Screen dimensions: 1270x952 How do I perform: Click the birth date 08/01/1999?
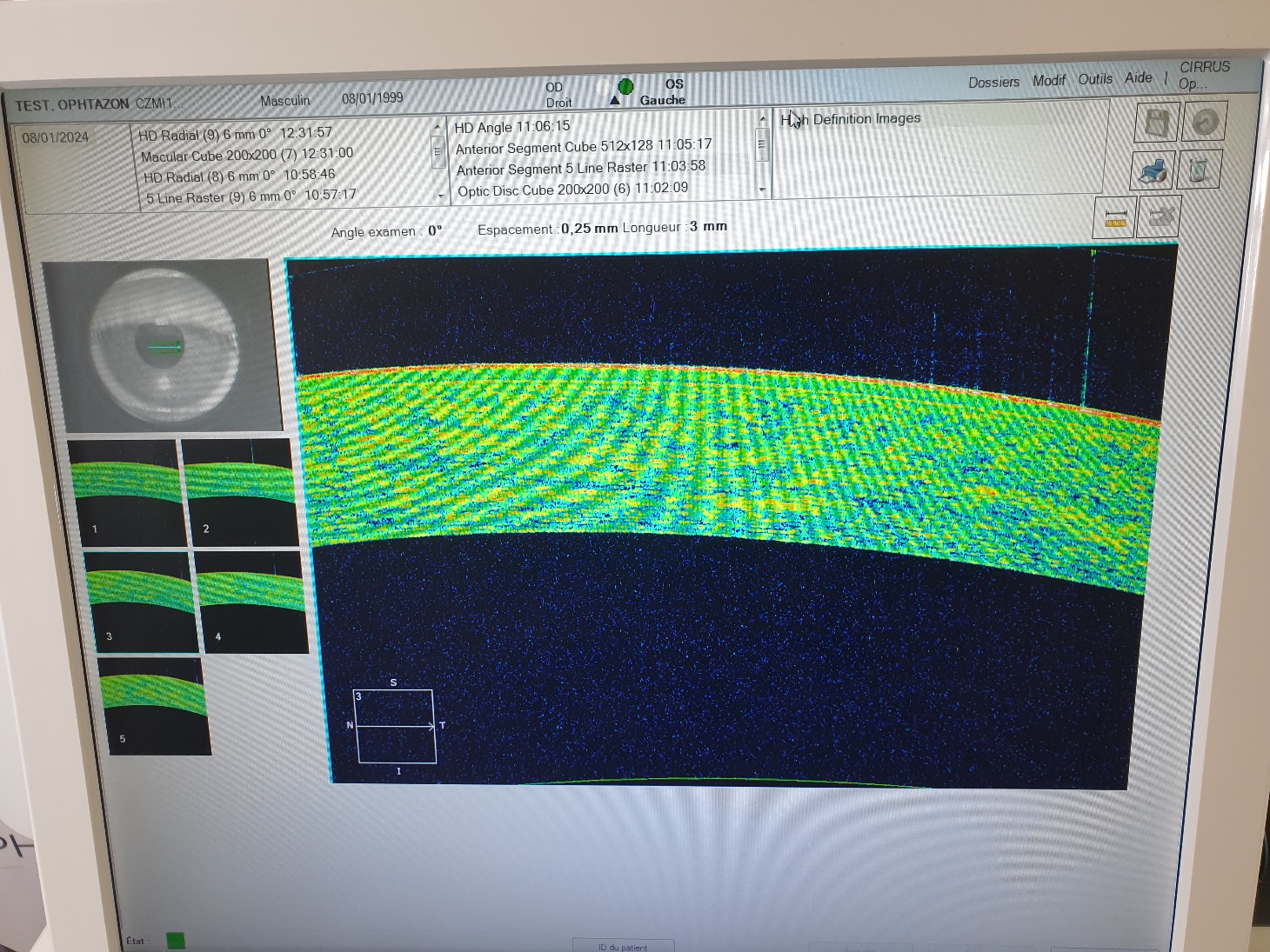pyautogui.click(x=372, y=98)
